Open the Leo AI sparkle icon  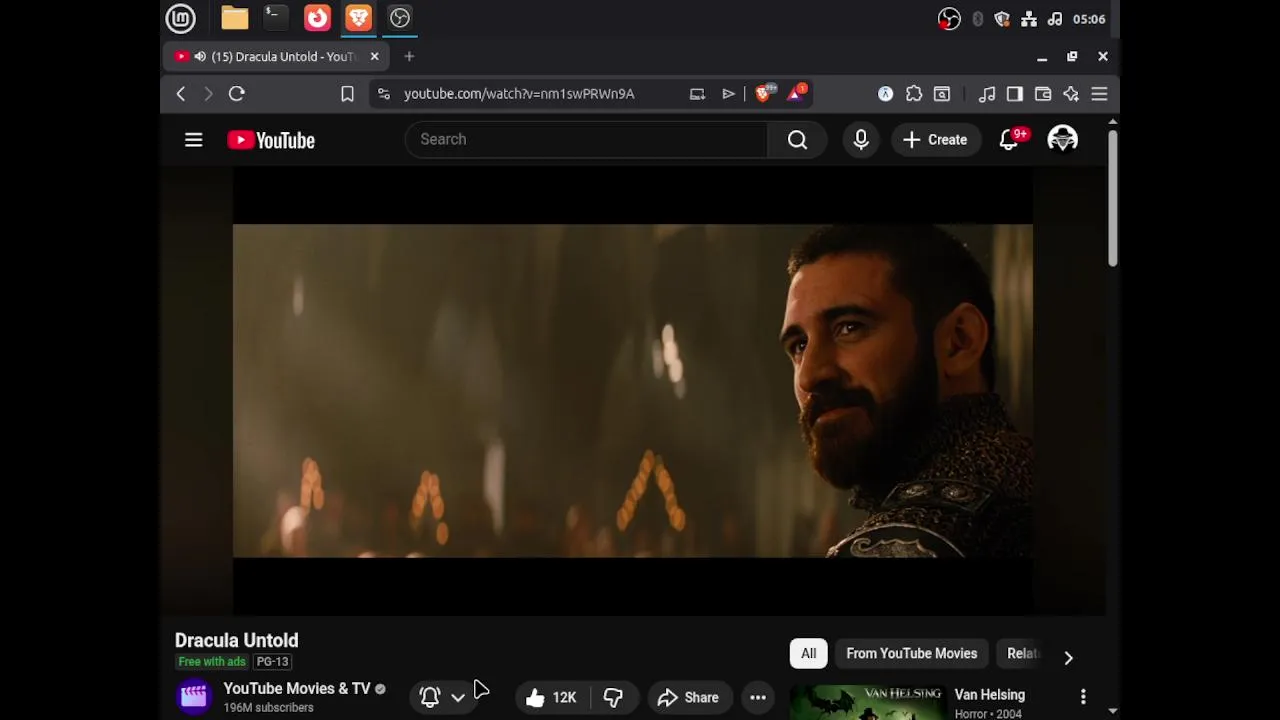coord(1071,94)
